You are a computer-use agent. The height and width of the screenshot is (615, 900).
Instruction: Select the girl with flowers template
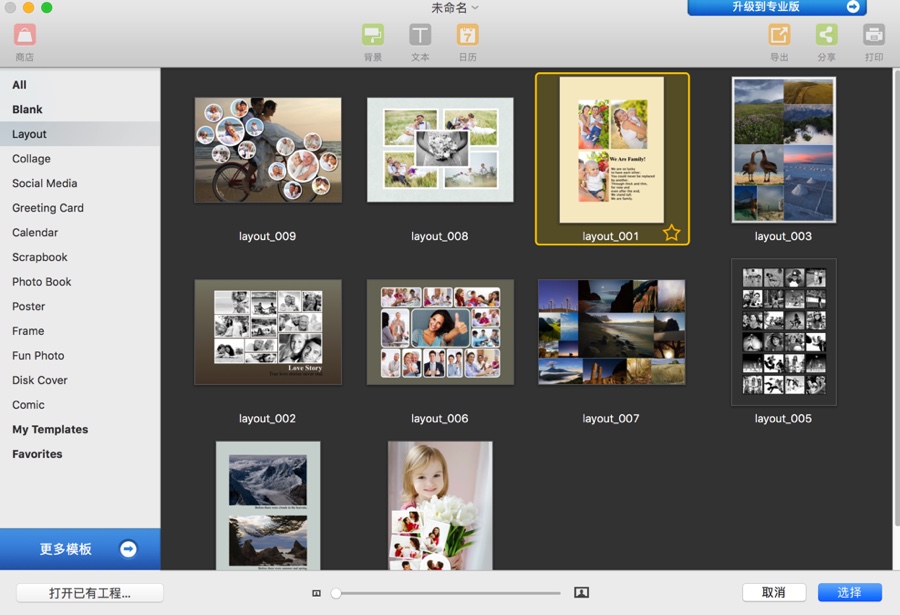(440, 505)
